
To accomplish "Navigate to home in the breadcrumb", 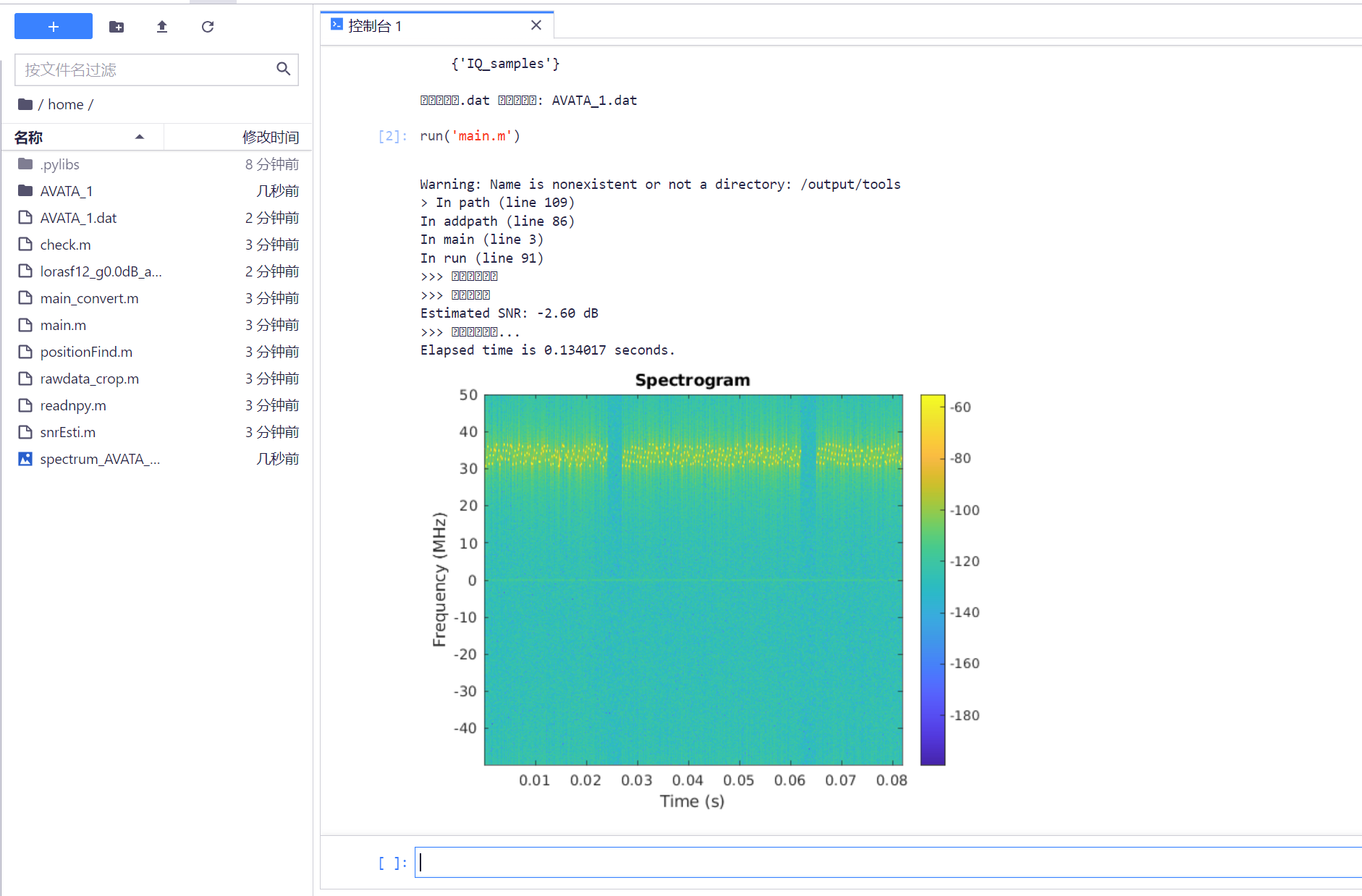I will point(65,104).
